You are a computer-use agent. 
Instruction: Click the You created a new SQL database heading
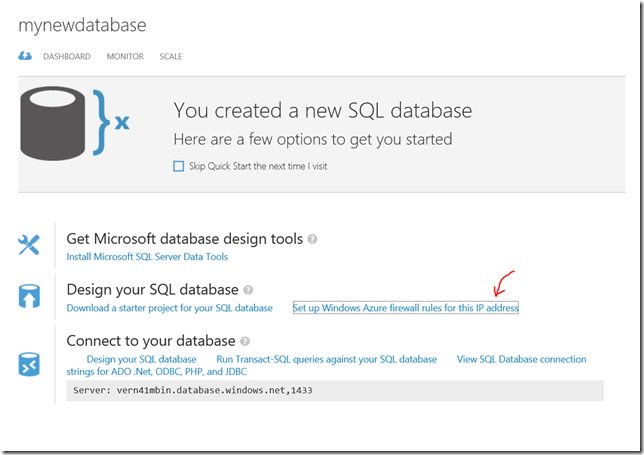tap(323, 110)
